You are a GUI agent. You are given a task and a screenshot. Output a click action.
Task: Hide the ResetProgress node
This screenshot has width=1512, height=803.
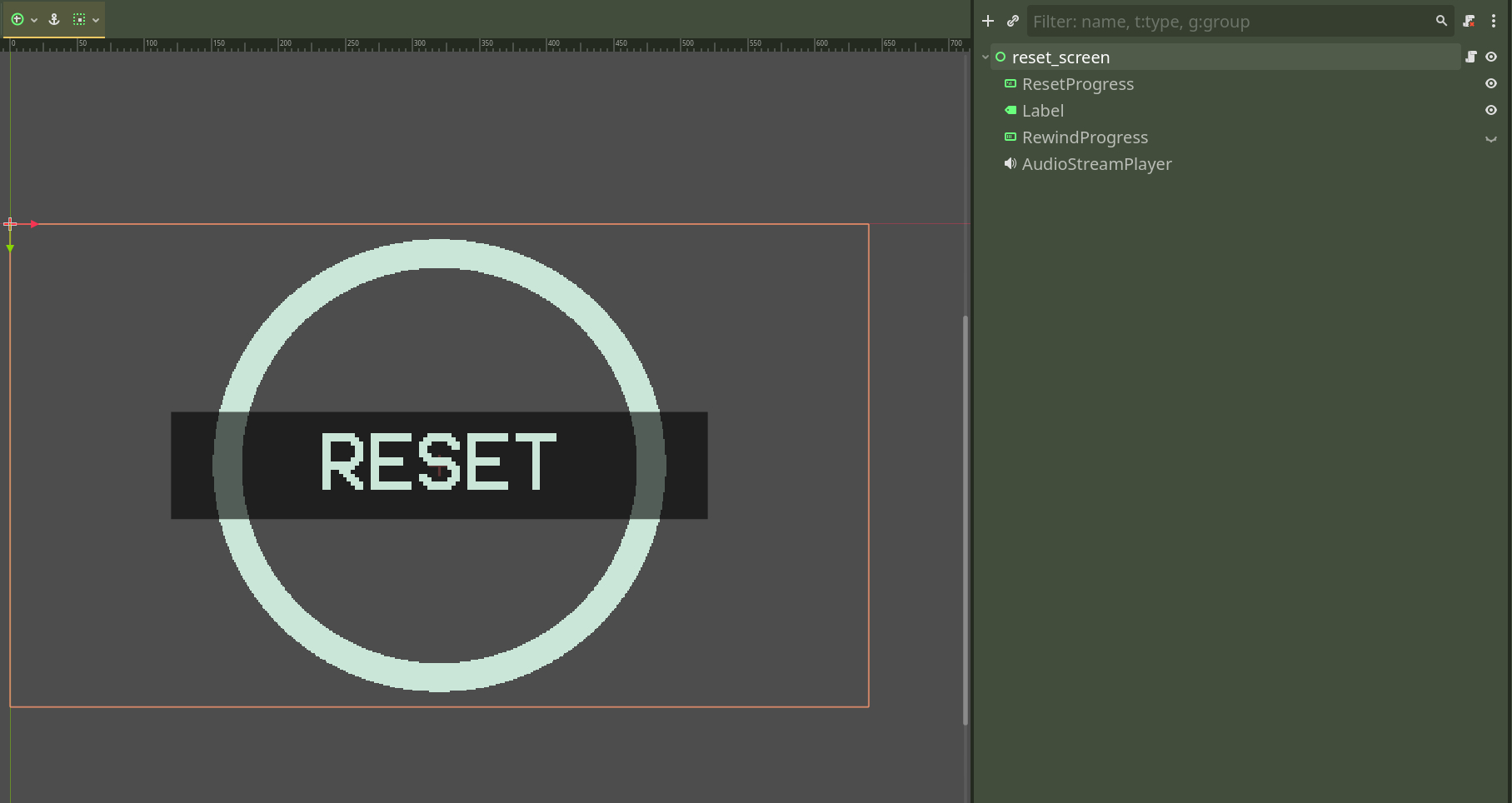coord(1491,83)
